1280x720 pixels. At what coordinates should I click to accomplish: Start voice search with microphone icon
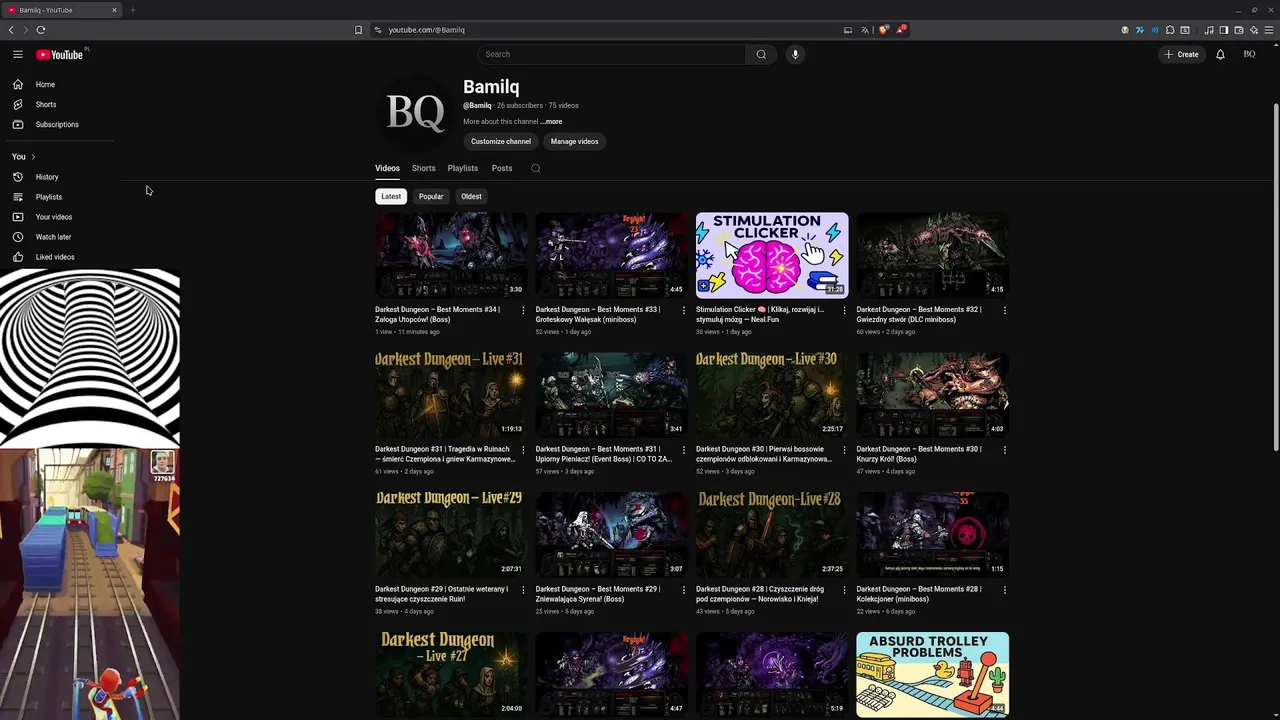click(x=795, y=54)
